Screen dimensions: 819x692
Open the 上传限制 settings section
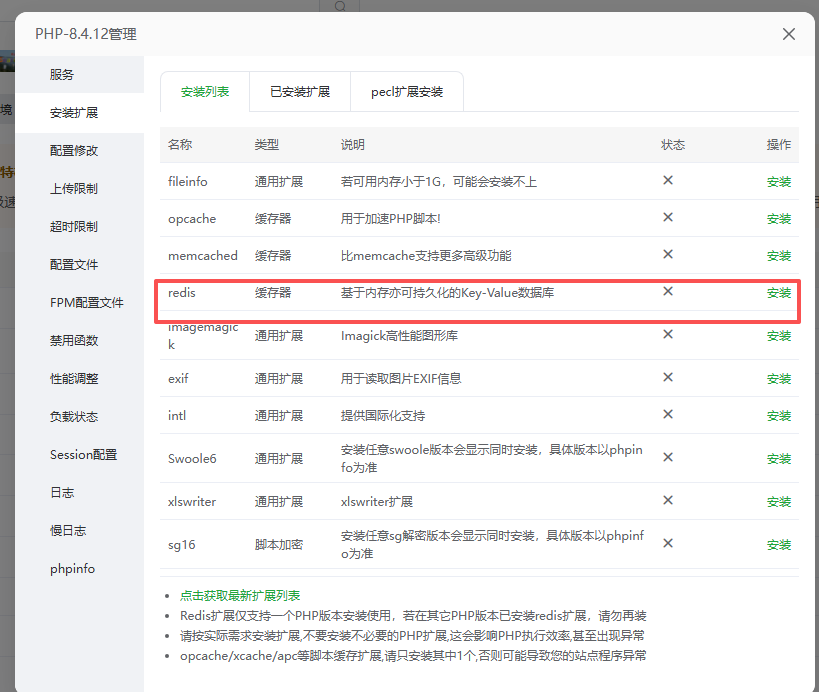pyautogui.click(x=74, y=189)
